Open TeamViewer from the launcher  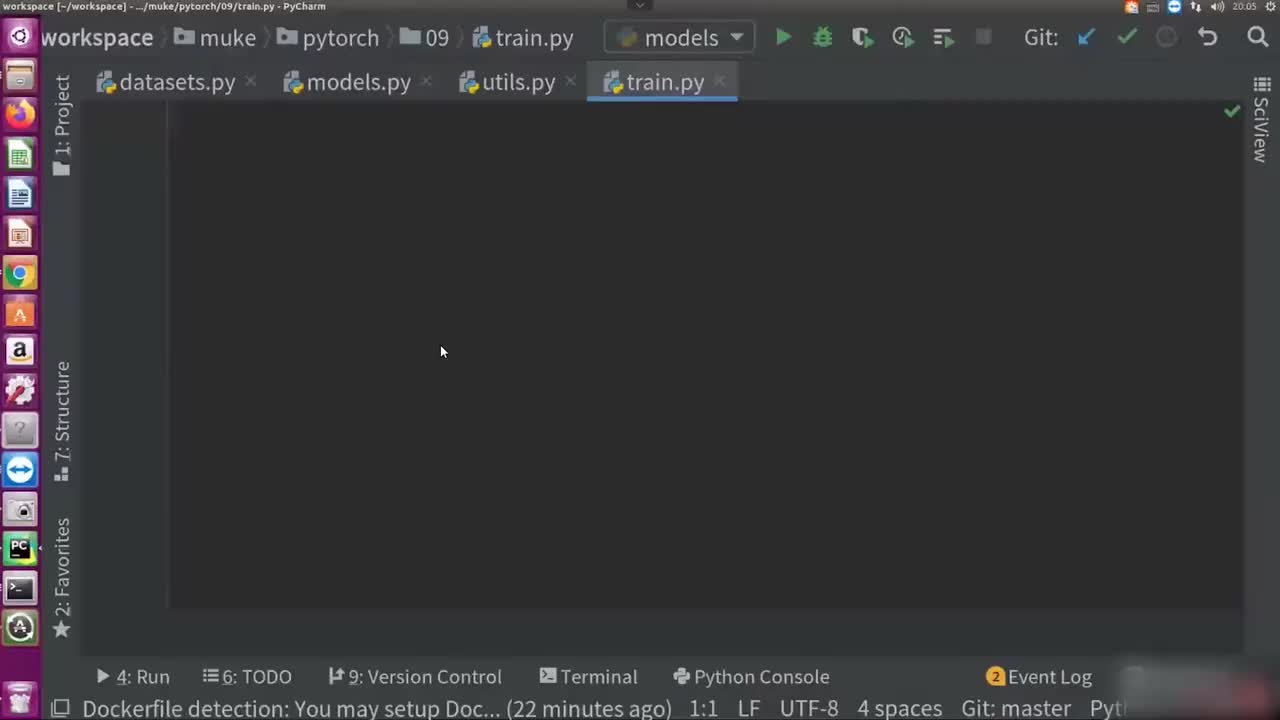(x=20, y=470)
